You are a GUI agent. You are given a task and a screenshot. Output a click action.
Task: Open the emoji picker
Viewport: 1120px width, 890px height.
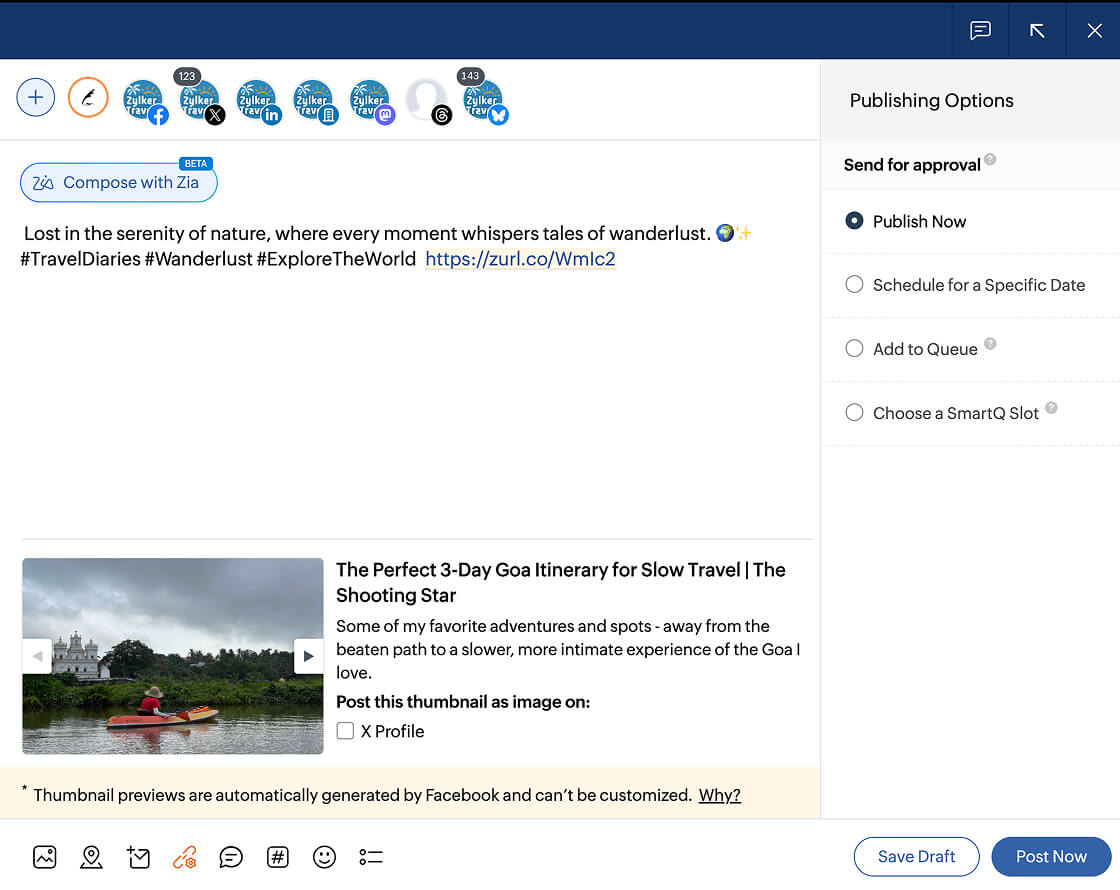[x=324, y=856]
